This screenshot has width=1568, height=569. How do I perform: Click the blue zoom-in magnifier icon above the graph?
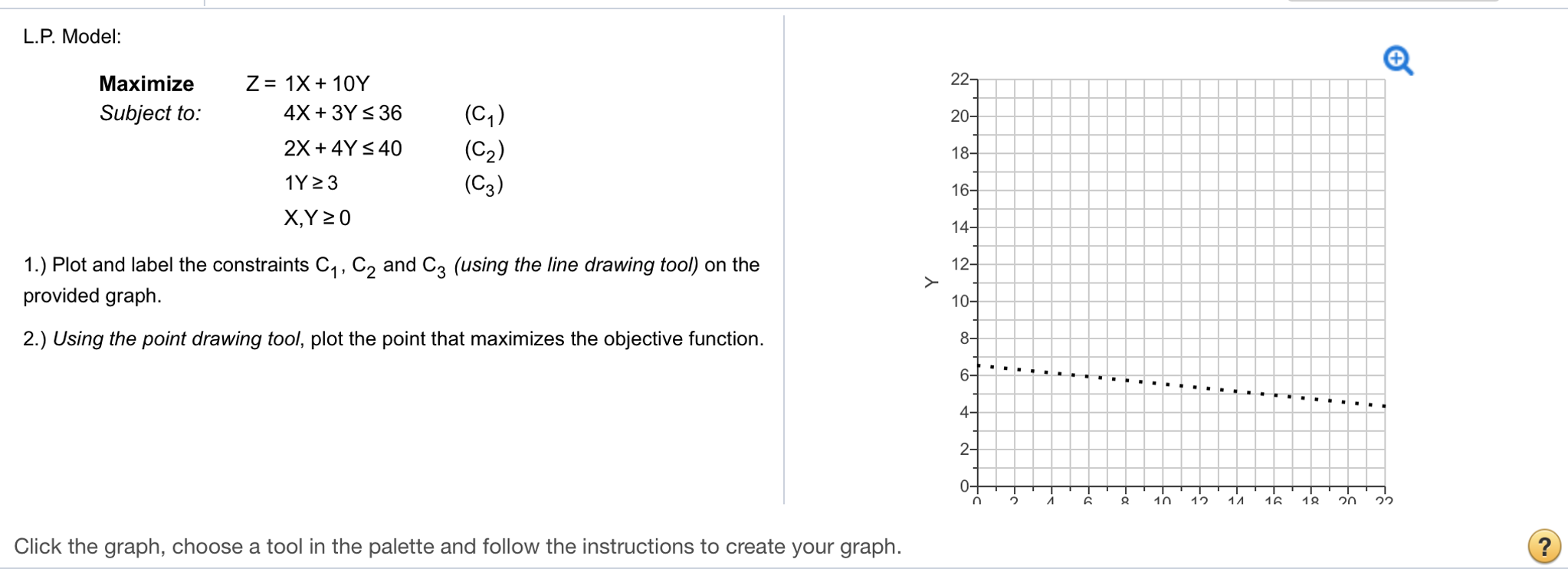1398,59
